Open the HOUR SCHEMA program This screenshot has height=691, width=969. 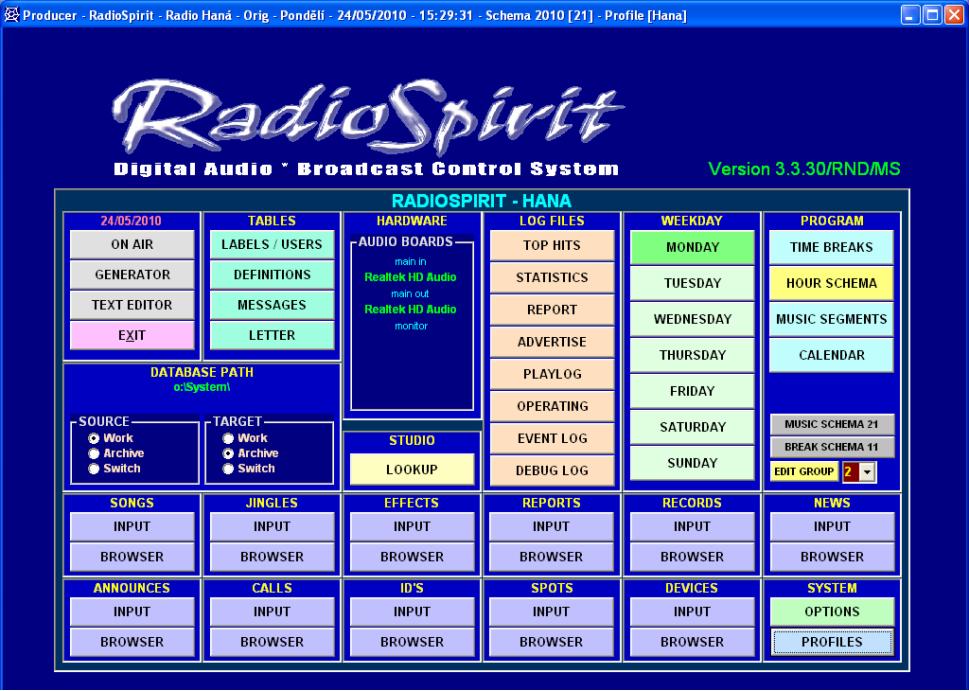[832, 283]
